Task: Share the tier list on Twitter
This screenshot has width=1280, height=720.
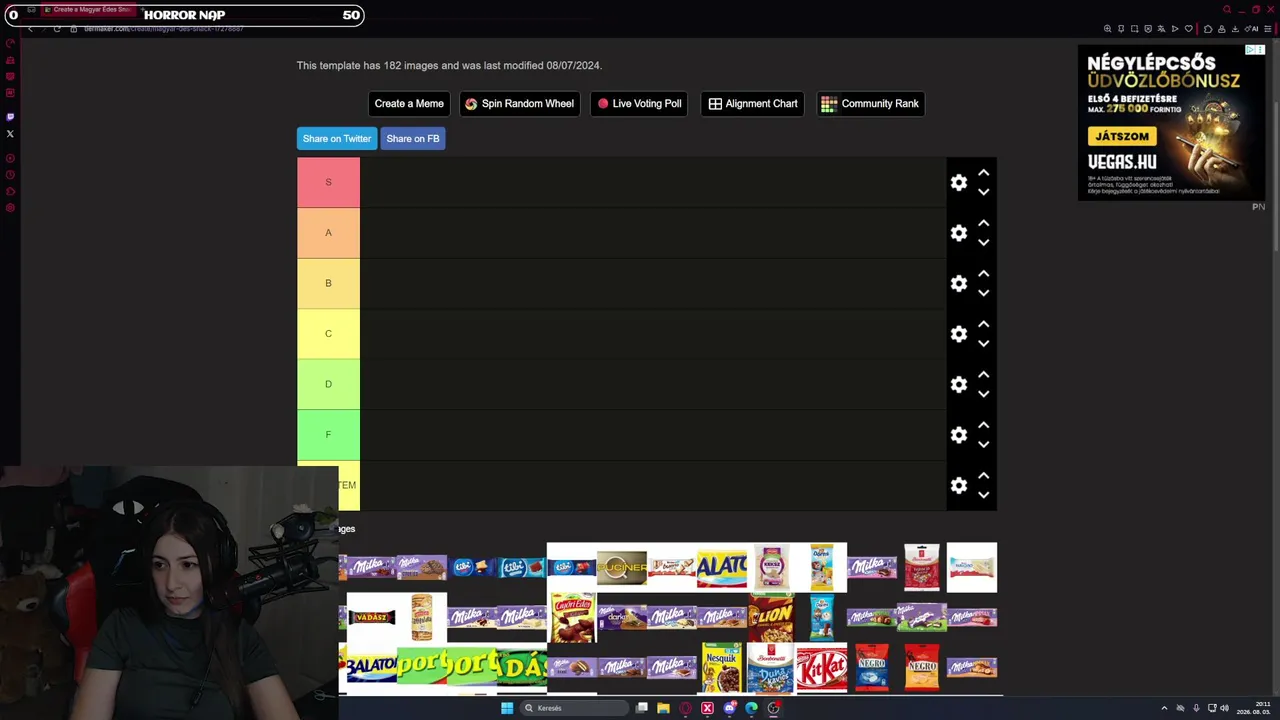Action: pos(337,138)
